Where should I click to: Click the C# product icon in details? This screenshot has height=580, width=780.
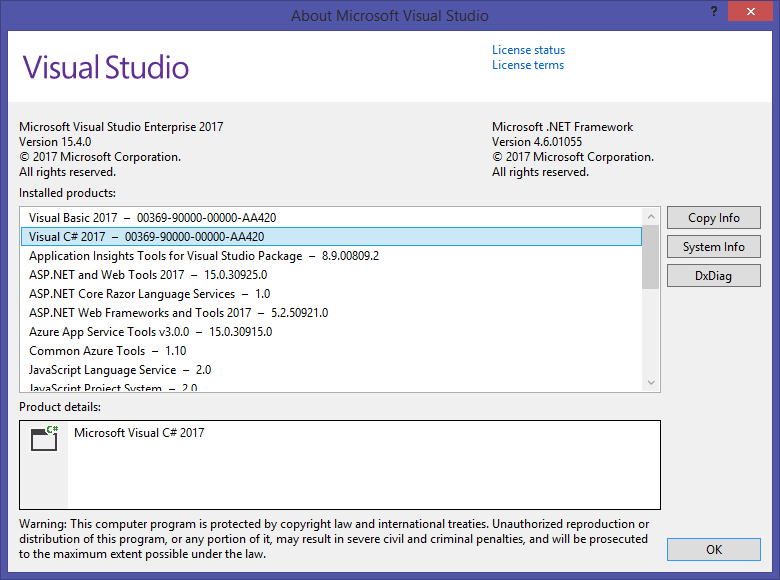tap(44, 438)
